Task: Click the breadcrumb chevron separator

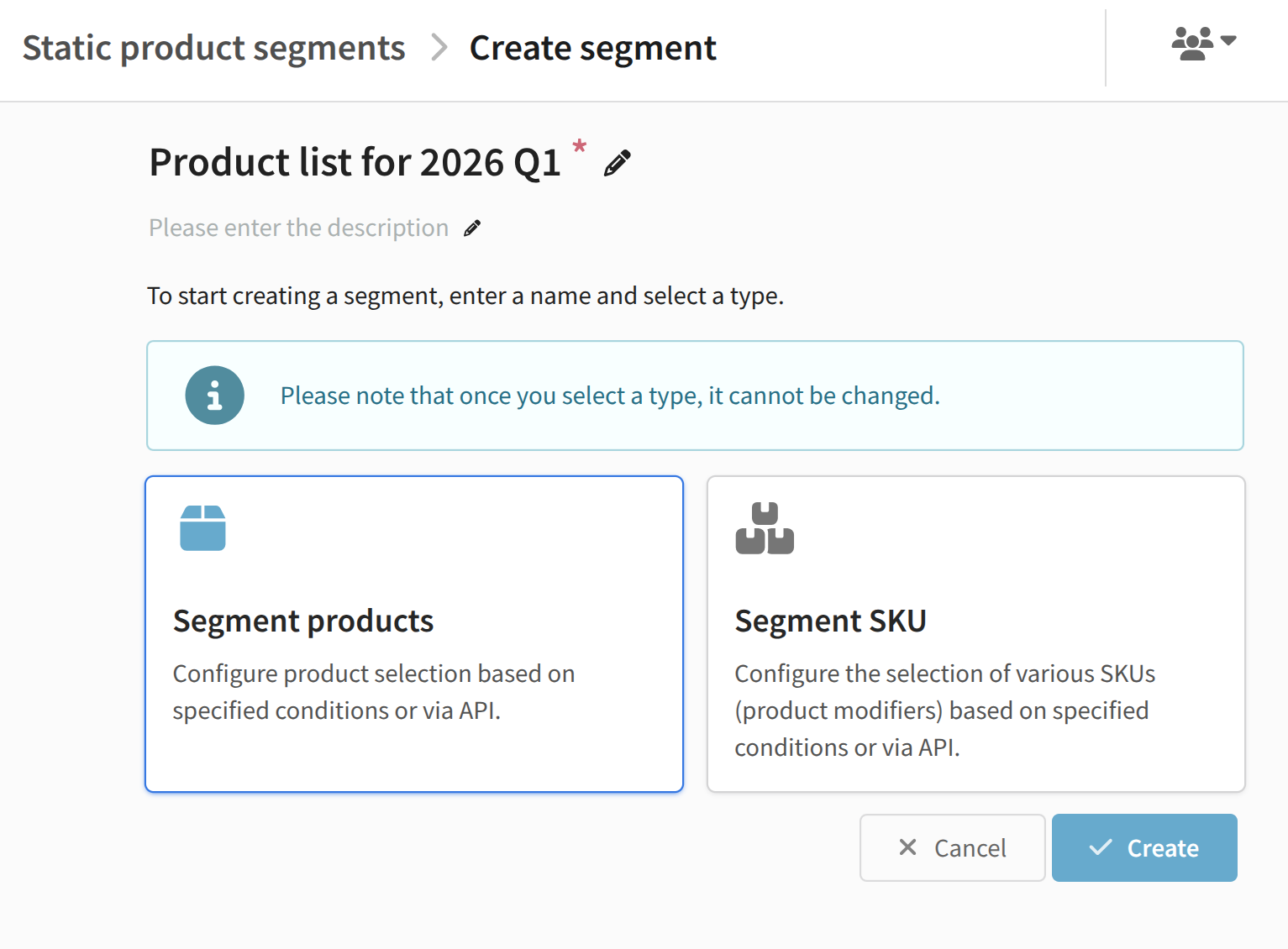Action: click(x=439, y=48)
